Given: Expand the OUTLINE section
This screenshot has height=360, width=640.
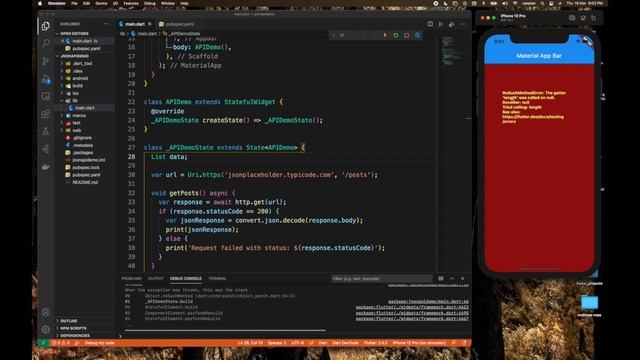Looking at the screenshot, I should click(x=69, y=321).
